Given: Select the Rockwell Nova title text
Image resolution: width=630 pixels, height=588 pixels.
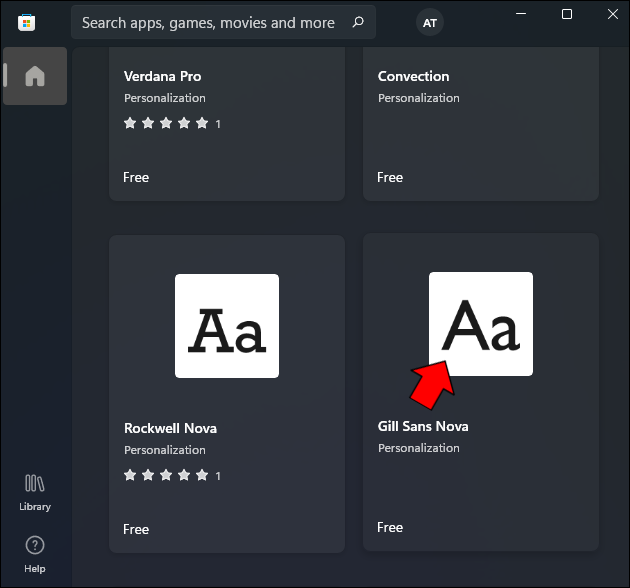Looking at the screenshot, I should tap(170, 428).
